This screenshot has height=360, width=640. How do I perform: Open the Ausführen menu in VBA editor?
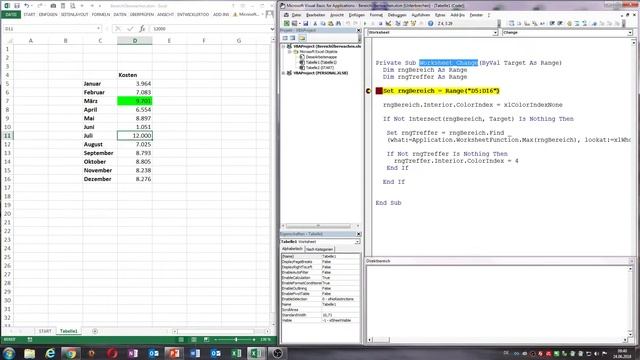pyautogui.click(x=420, y=15)
